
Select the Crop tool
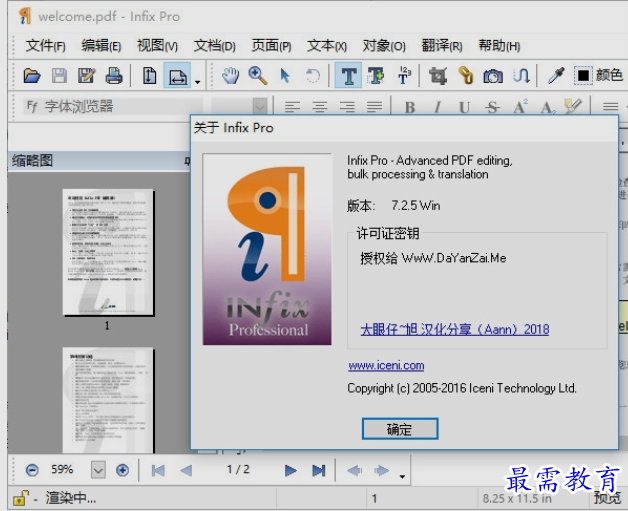pyautogui.click(x=438, y=75)
